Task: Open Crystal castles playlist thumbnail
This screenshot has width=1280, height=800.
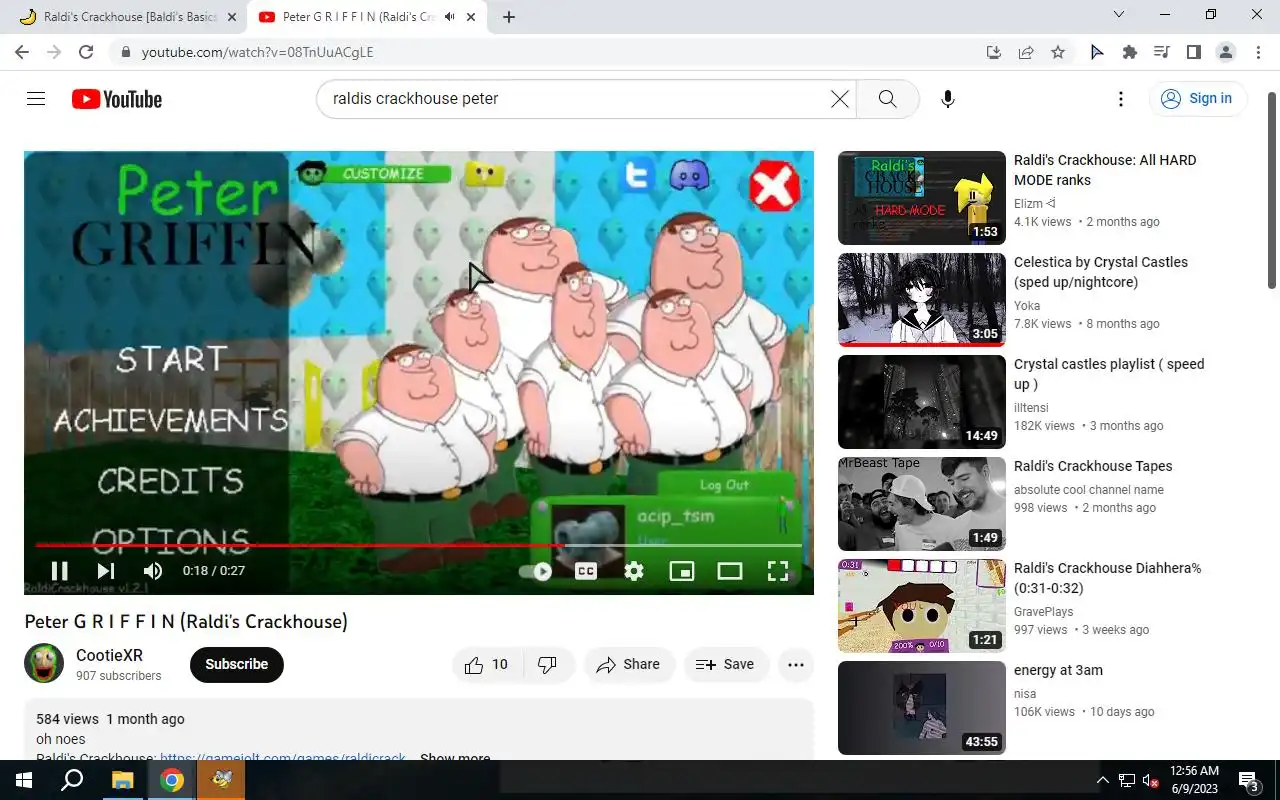Action: point(922,402)
